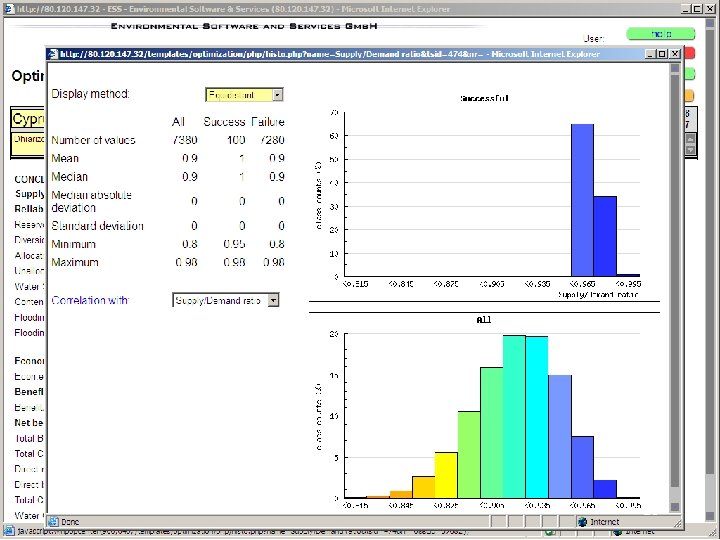Expand the Correlation with dropdown arrow

click(273, 300)
